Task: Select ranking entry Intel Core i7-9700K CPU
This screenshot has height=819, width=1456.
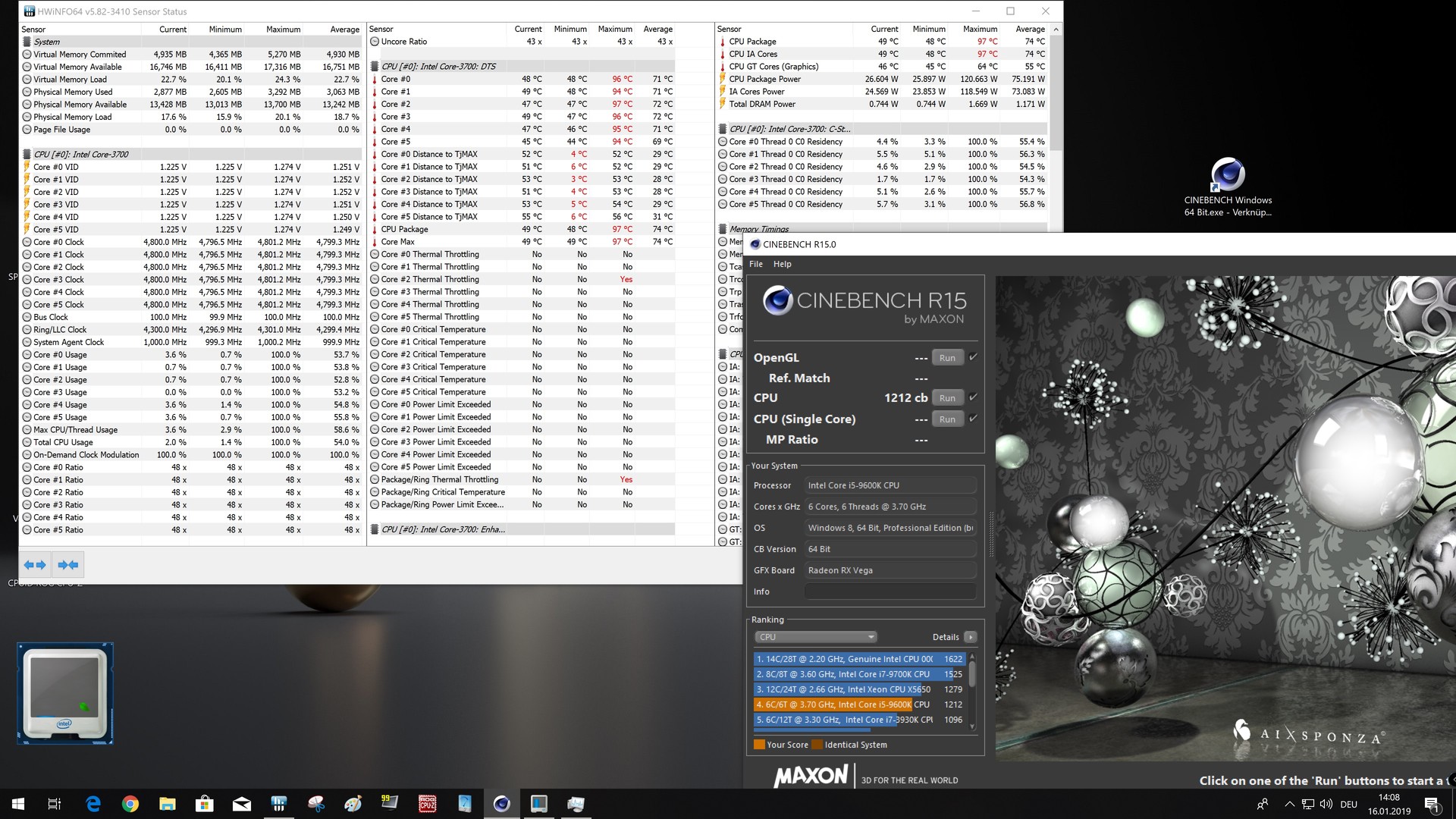Action: 859,674
